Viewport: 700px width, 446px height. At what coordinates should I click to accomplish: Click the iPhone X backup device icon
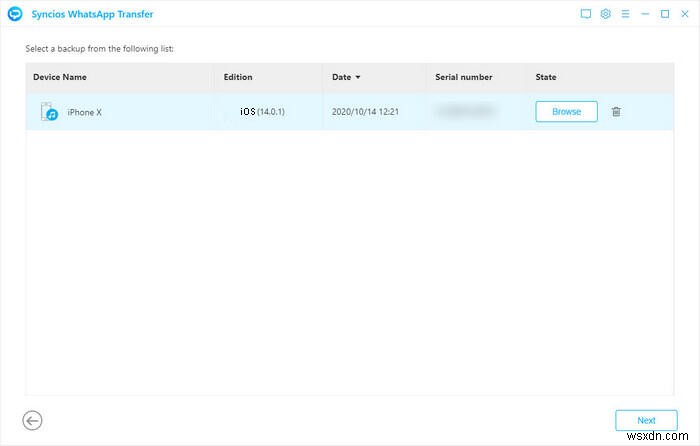pyautogui.click(x=49, y=112)
